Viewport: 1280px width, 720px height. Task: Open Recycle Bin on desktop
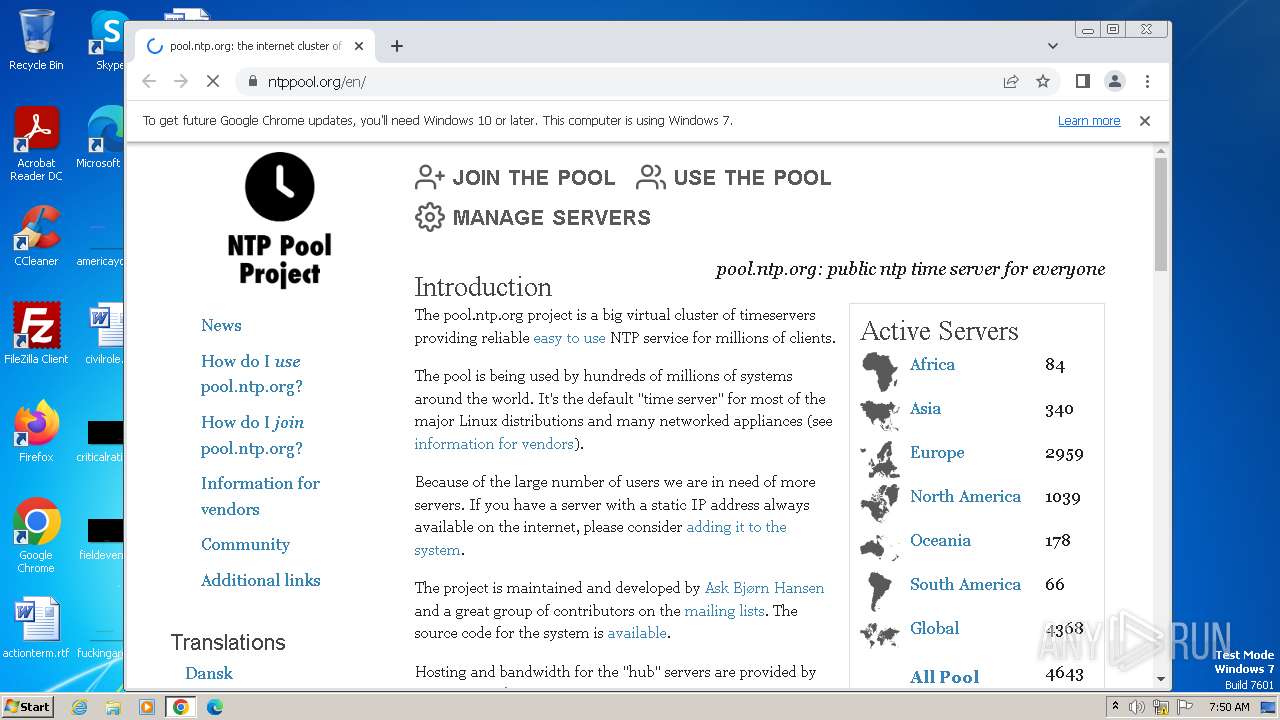pos(36,40)
